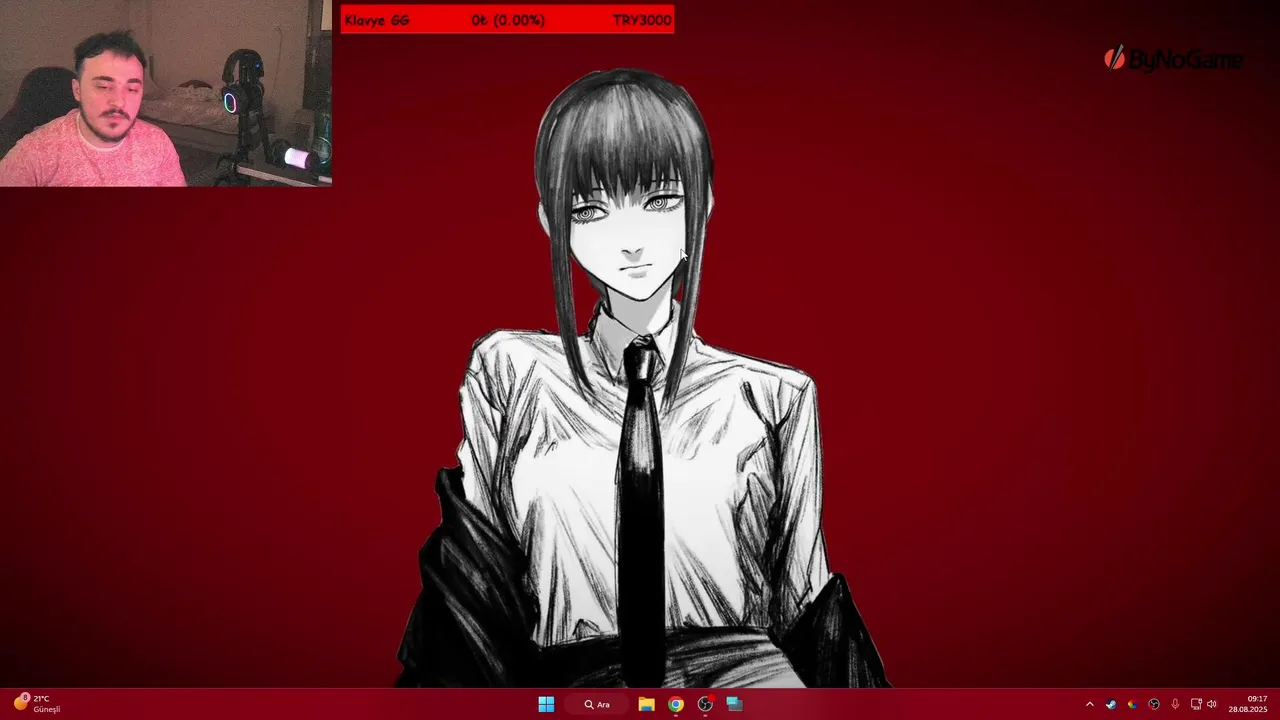Screen dimensions: 1280x720
Task: Open OBS Studio from the taskbar
Action: pyautogui.click(x=705, y=704)
